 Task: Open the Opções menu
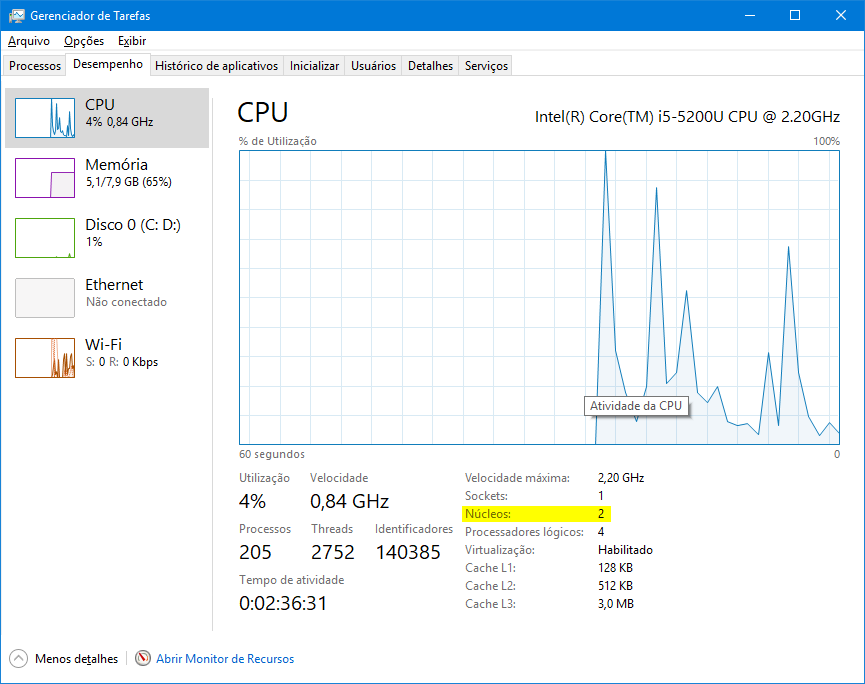(84, 41)
